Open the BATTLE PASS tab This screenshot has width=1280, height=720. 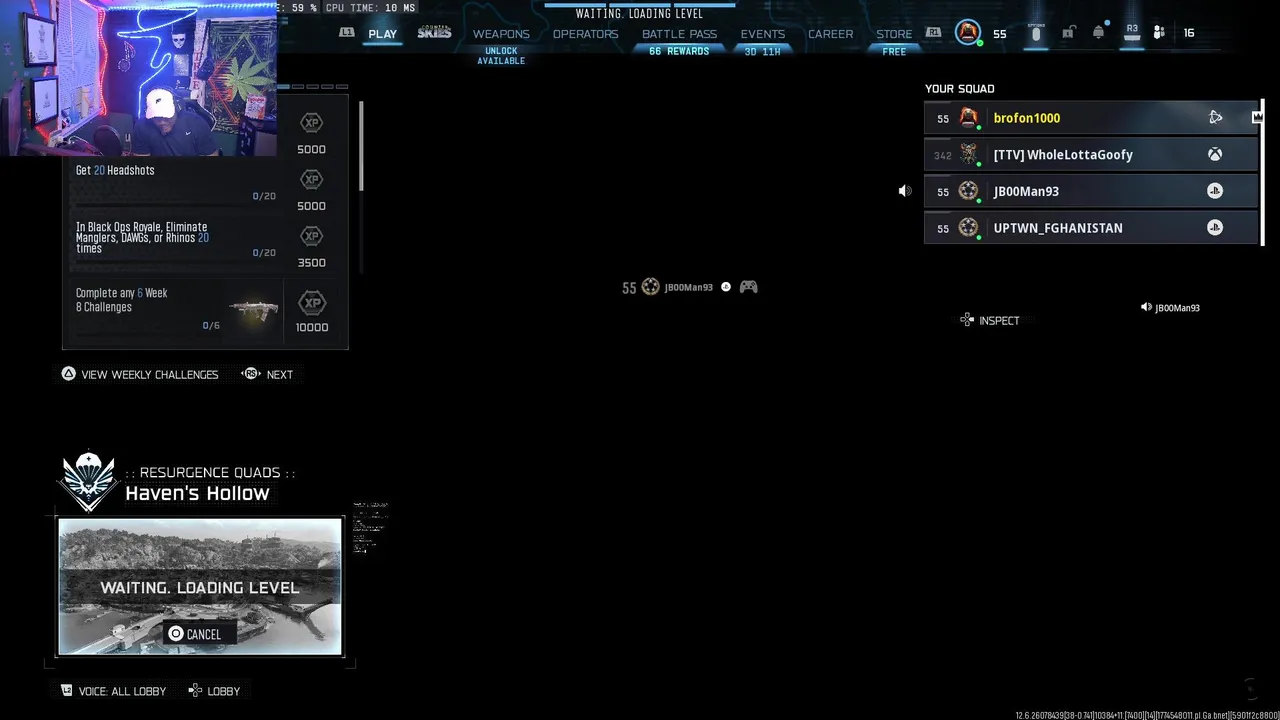[x=679, y=34]
